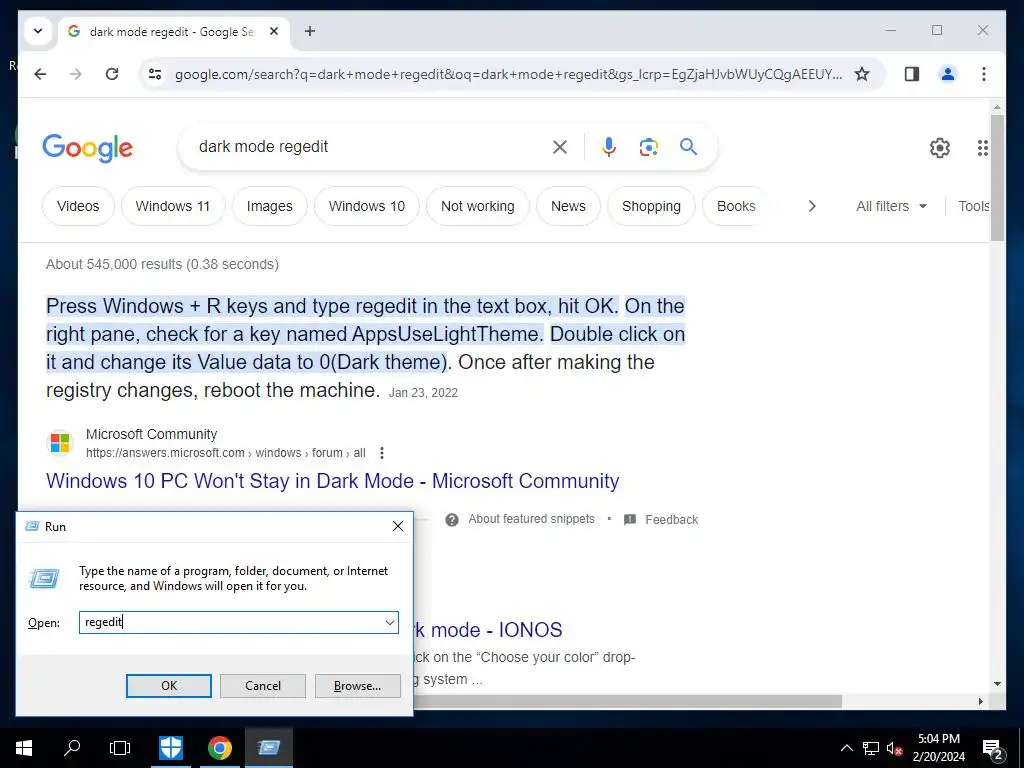Show hidden system tray icons

click(x=846, y=748)
